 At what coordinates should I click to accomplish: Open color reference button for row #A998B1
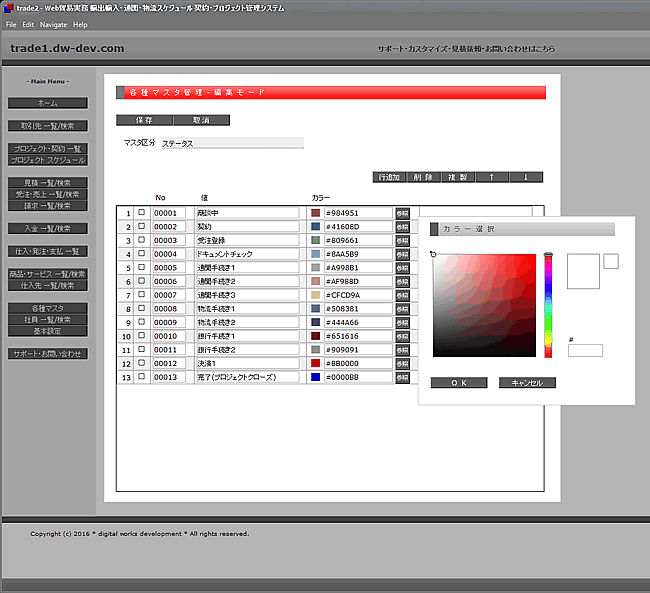[x=402, y=268]
